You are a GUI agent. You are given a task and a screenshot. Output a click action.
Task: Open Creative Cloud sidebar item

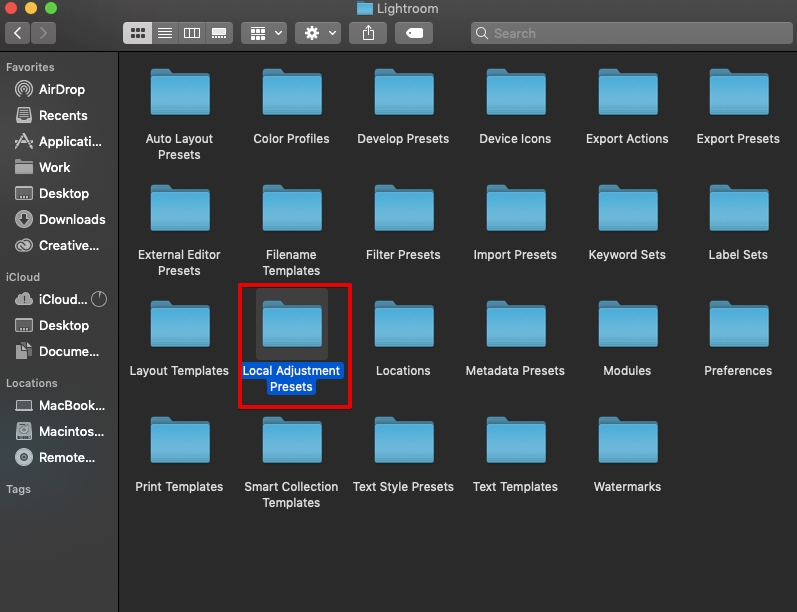point(59,246)
